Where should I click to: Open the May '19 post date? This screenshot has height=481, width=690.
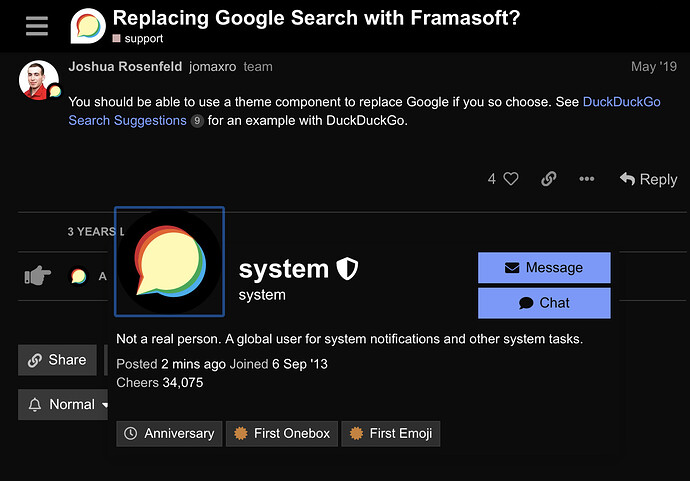coord(653,66)
